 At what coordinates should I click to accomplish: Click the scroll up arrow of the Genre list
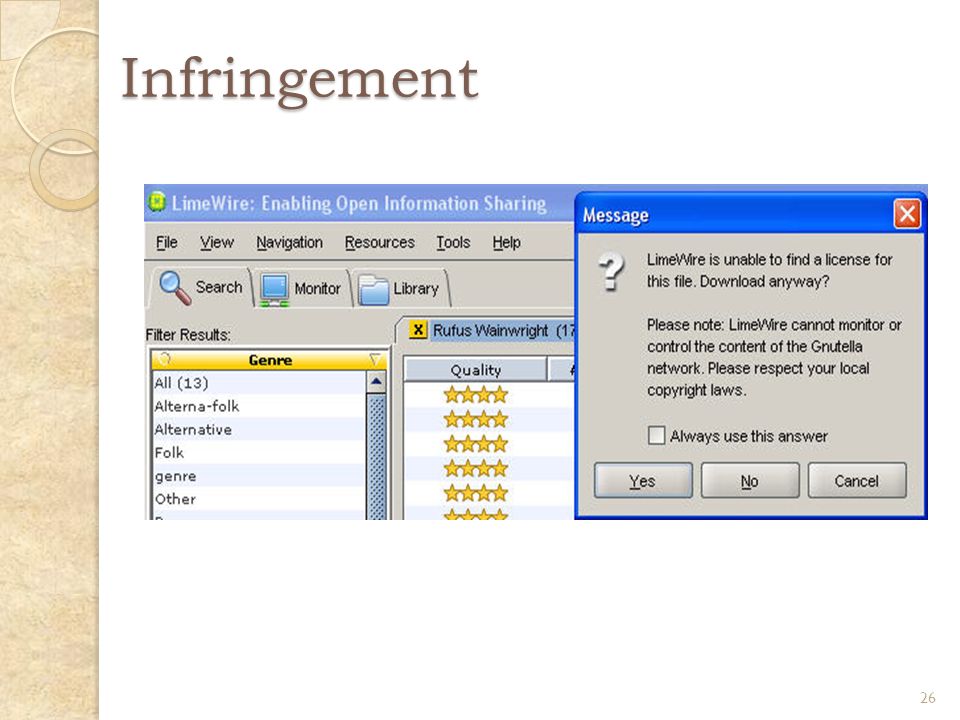[376, 382]
